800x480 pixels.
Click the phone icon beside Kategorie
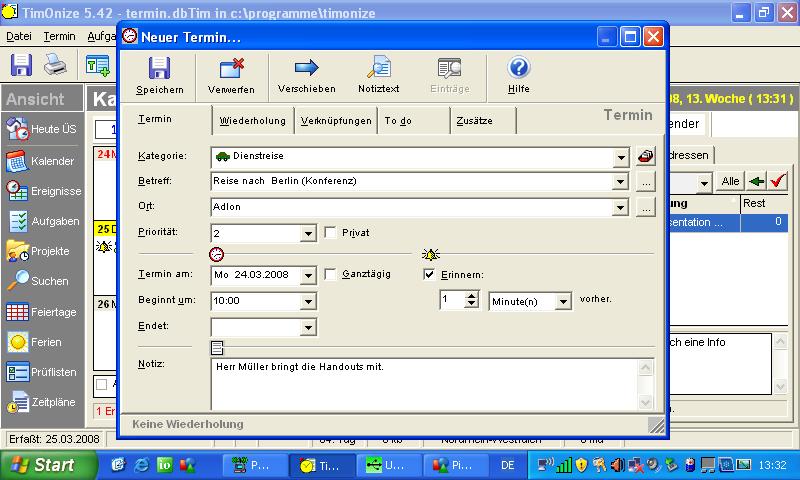[x=645, y=156]
